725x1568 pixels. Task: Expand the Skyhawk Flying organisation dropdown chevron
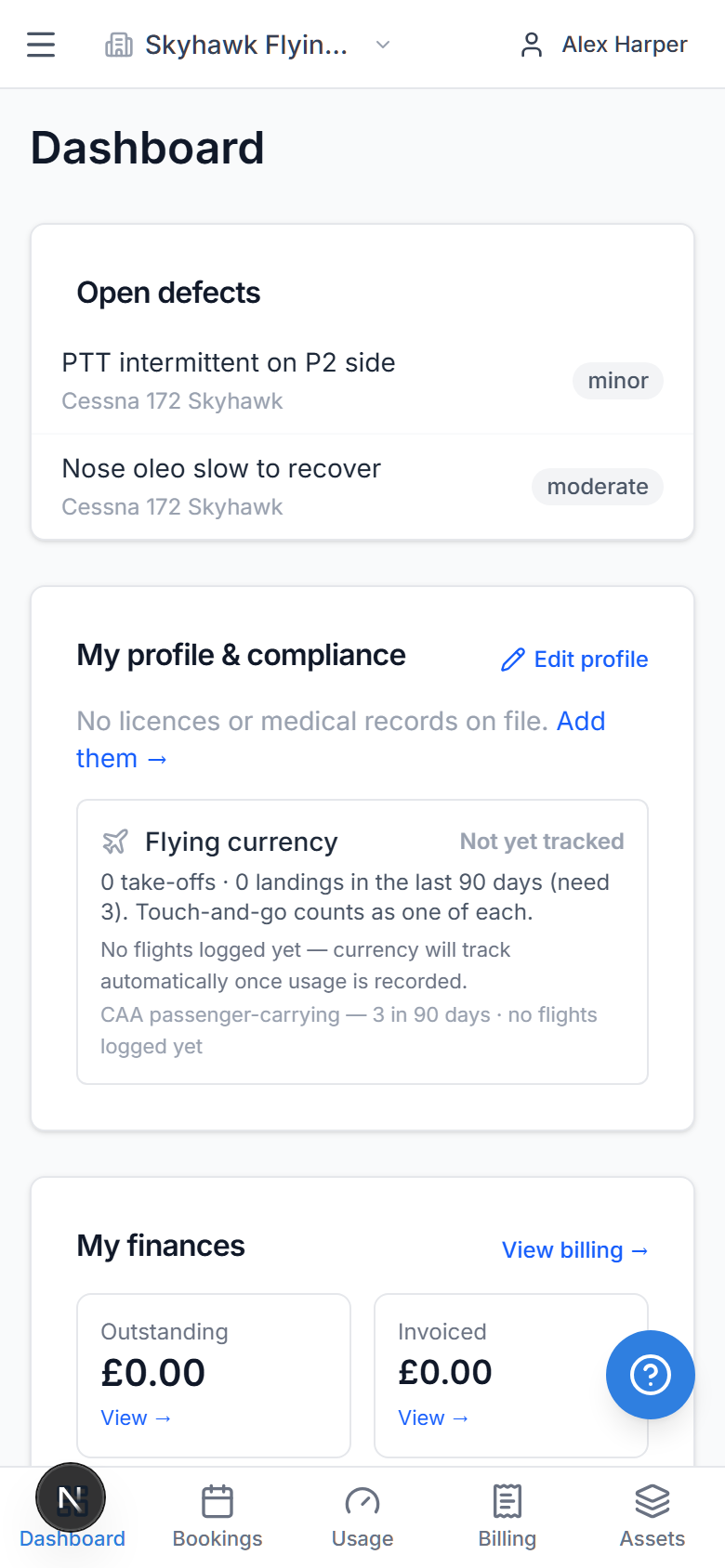click(383, 45)
